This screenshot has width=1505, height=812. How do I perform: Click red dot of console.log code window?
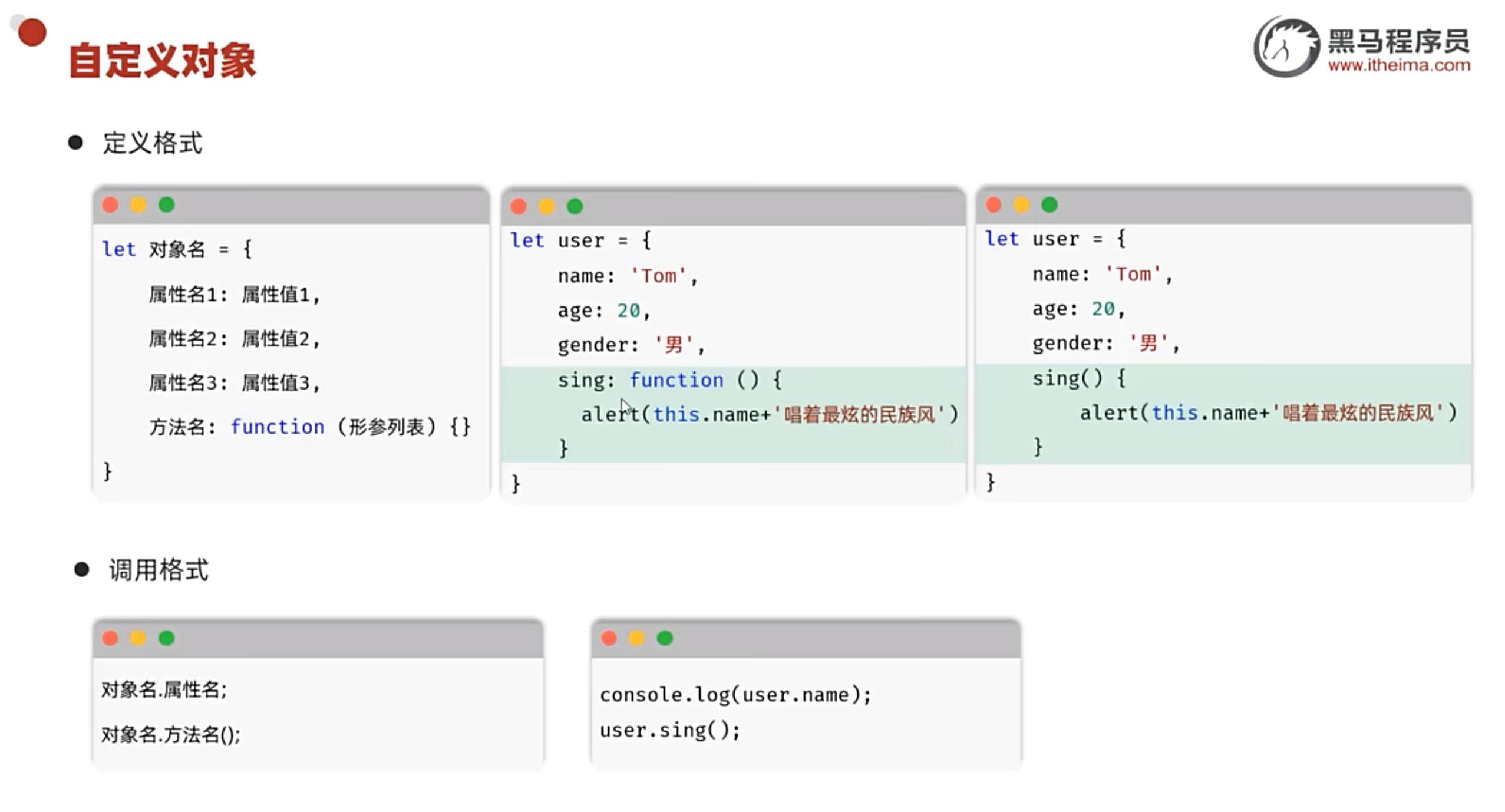click(609, 638)
